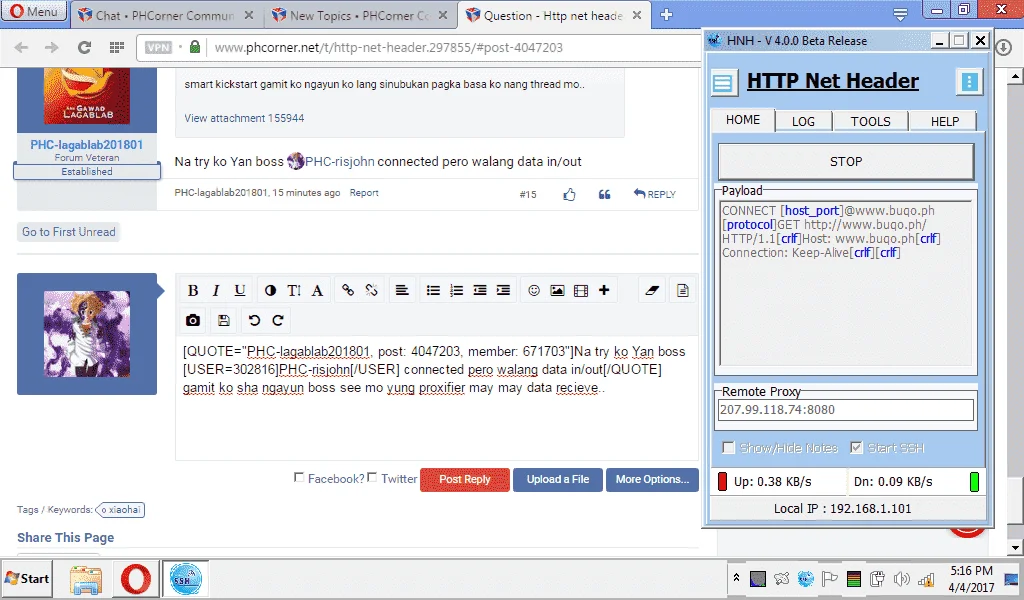Switch to the LOG tab in HNH
The height and width of the screenshot is (600, 1024).
803,121
